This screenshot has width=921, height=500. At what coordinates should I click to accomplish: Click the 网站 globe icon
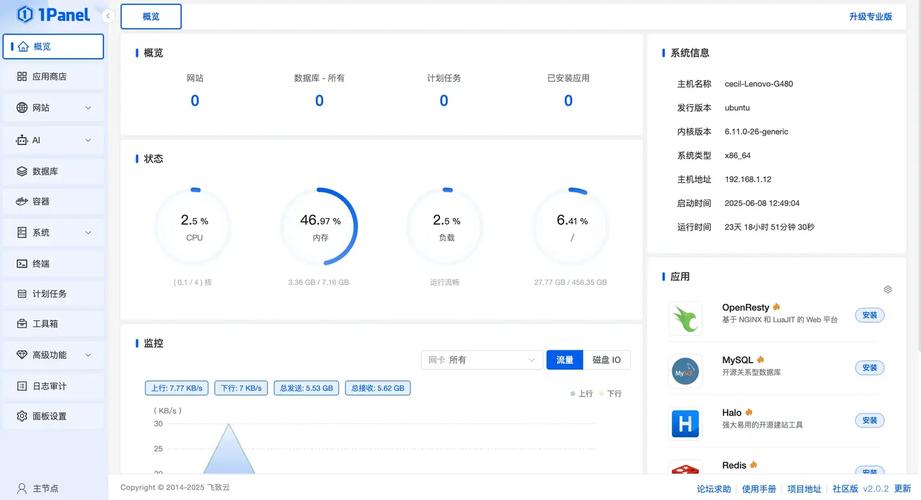22,108
